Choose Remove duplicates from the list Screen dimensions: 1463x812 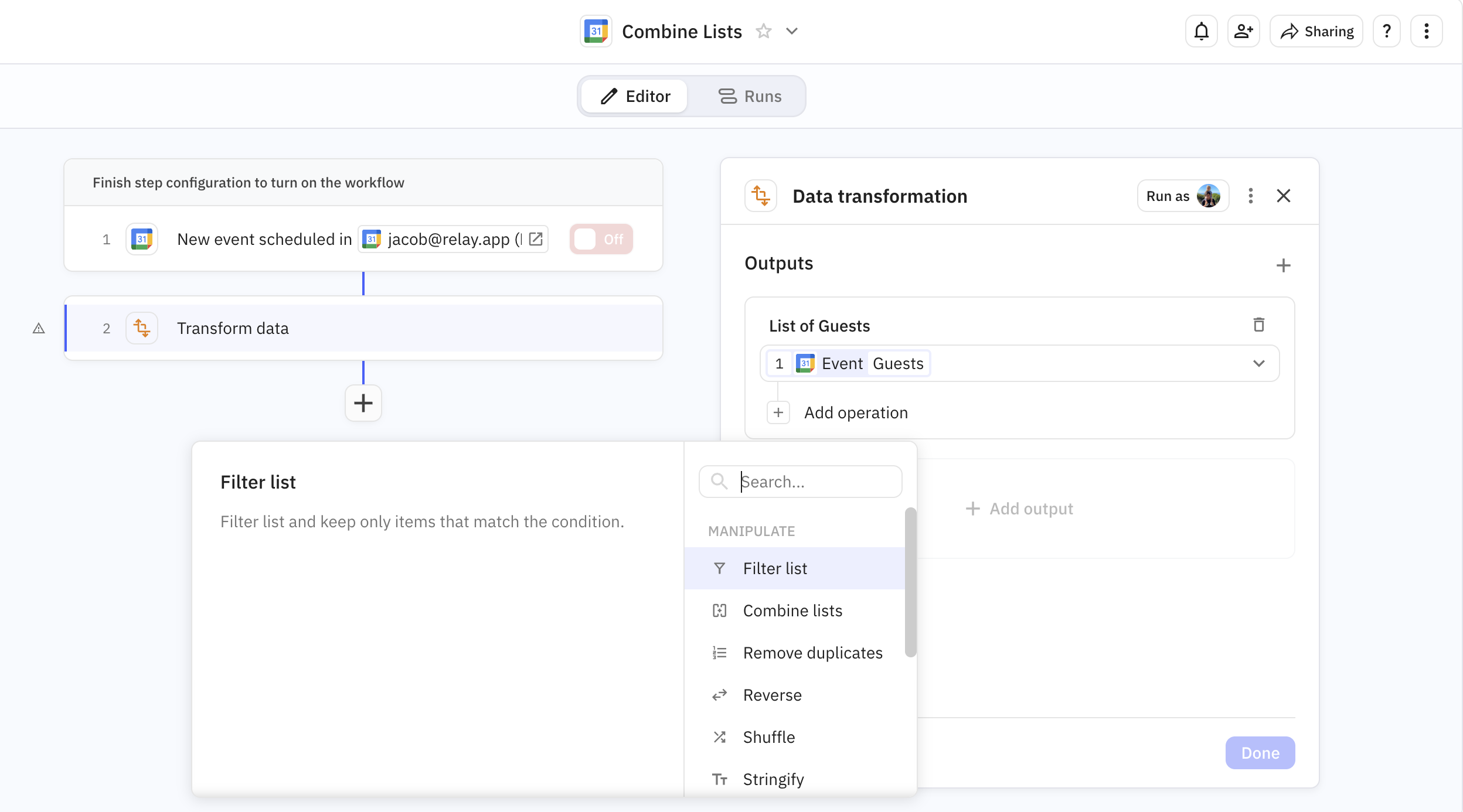(812, 653)
